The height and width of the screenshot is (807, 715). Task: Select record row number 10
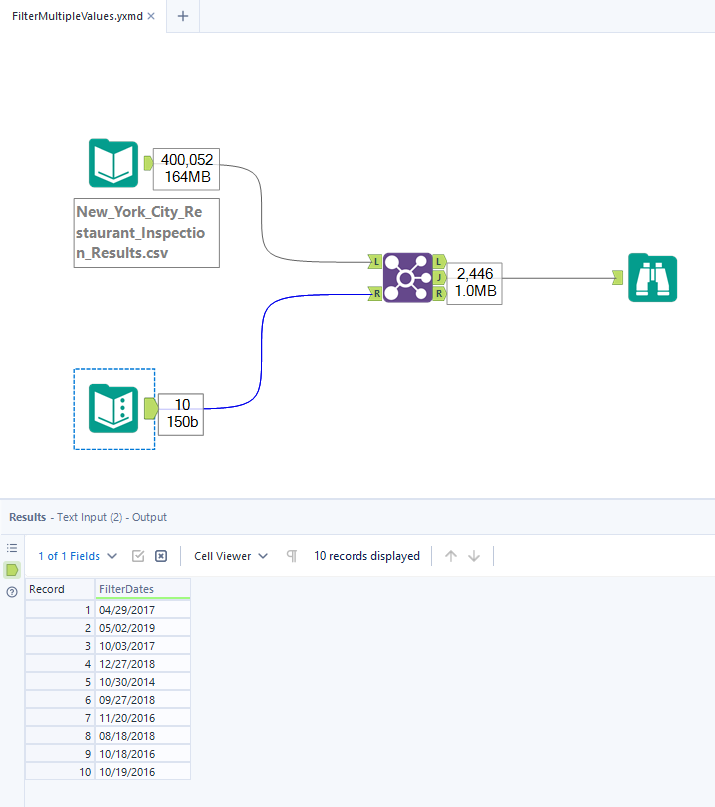[x=60, y=772]
